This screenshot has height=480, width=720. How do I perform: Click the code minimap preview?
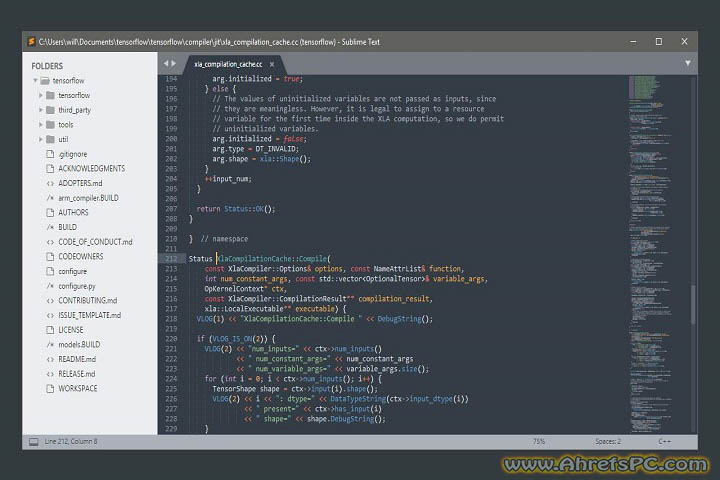(x=651, y=254)
